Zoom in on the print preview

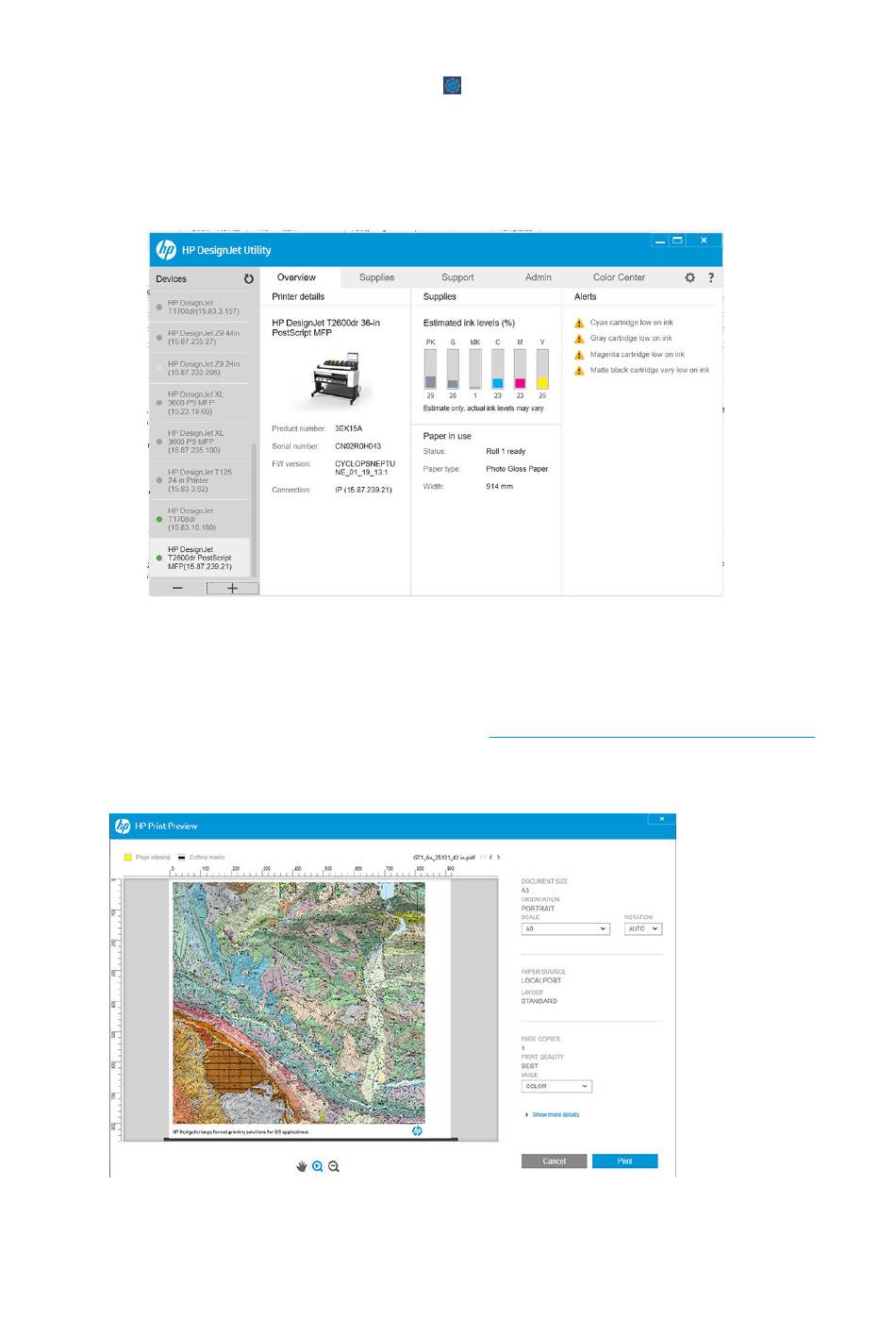[318, 1166]
